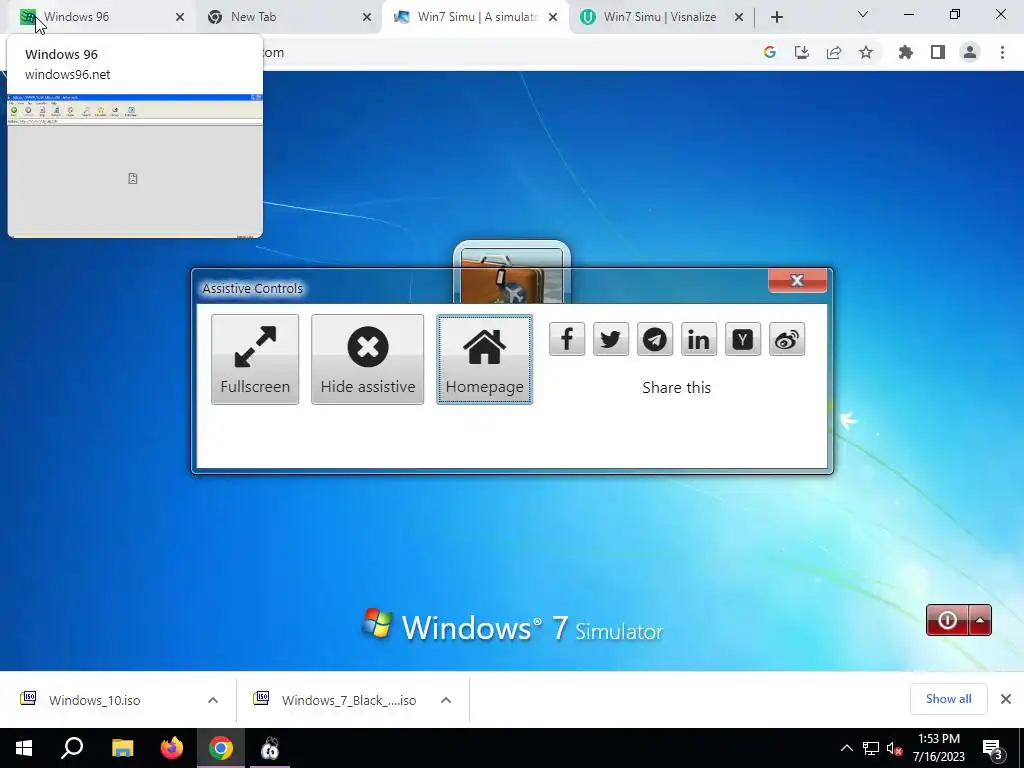The image size is (1024, 768).
Task: Click the Google icon in address bar
Action: tap(770, 52)
